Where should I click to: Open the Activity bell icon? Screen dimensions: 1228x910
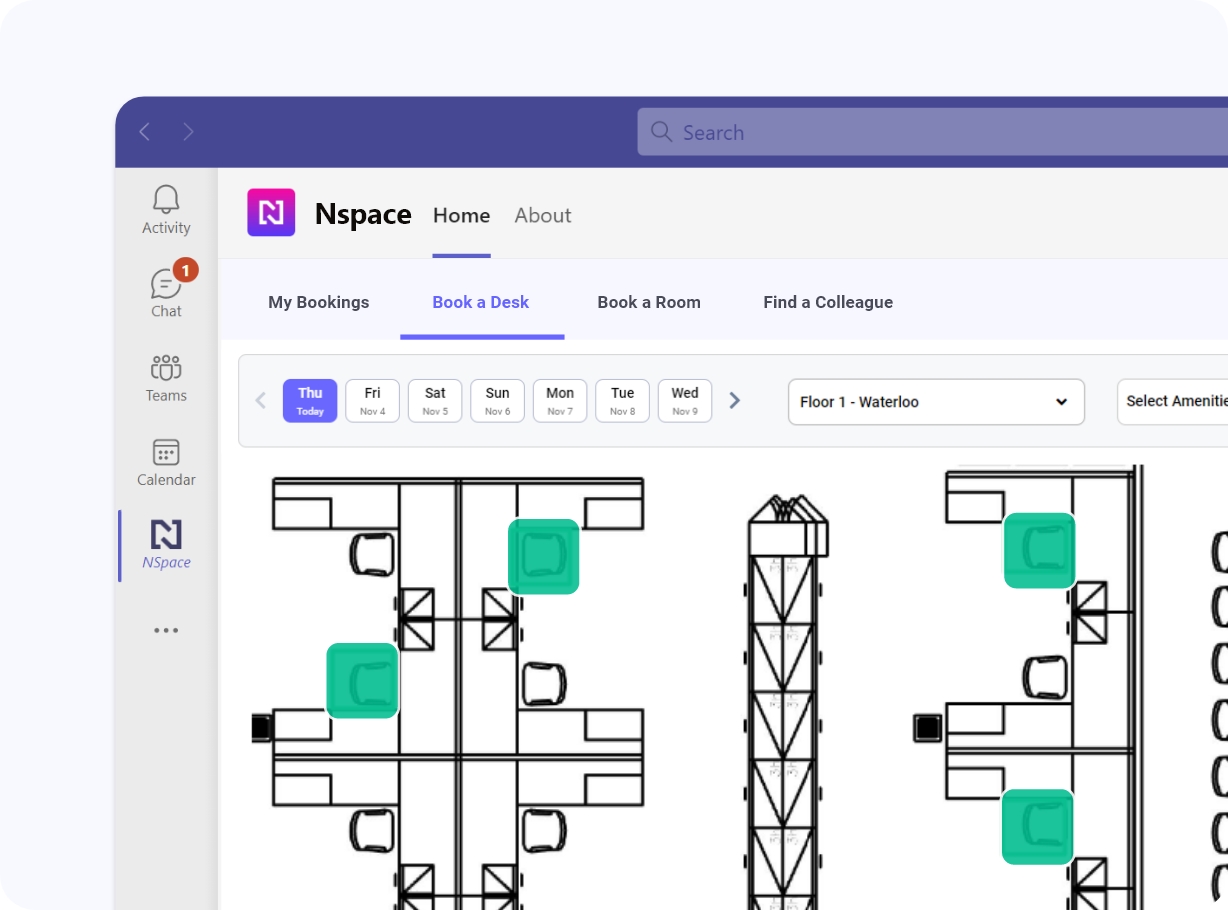(166, 210)
